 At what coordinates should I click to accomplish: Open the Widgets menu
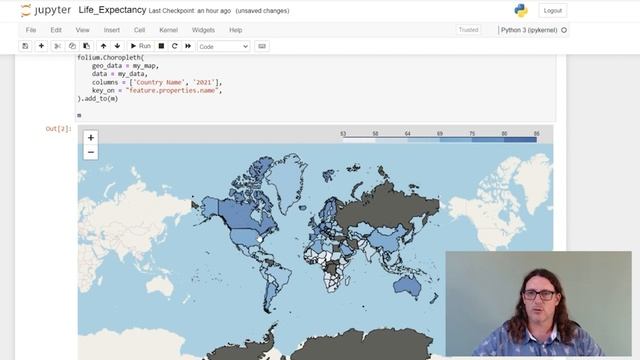click(x=203, y=30)
